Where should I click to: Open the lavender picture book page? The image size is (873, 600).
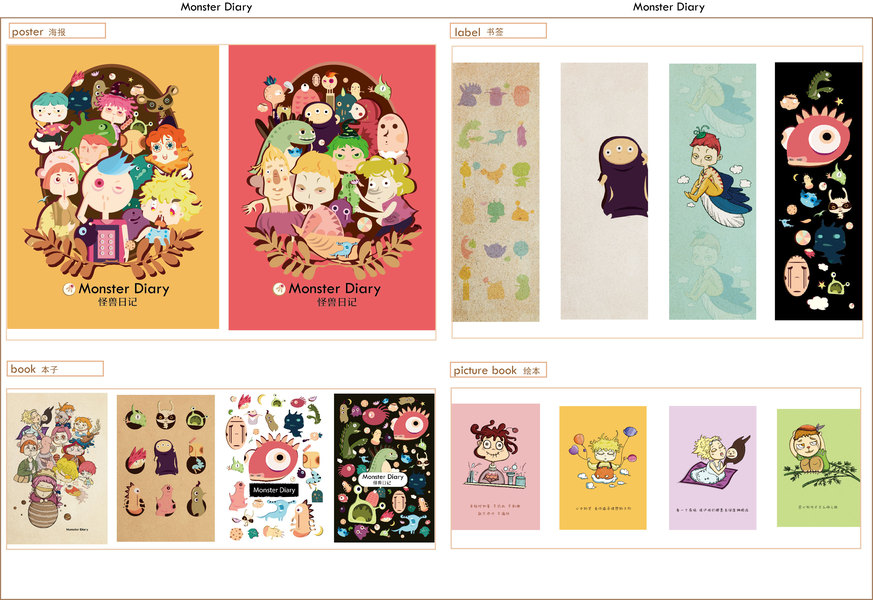pyautogui.click(x=713, y=468)
